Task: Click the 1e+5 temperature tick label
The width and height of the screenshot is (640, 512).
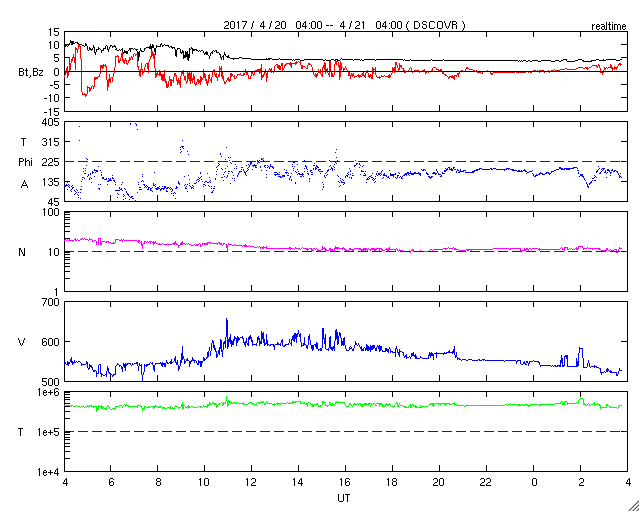Action: pos(49,432)
